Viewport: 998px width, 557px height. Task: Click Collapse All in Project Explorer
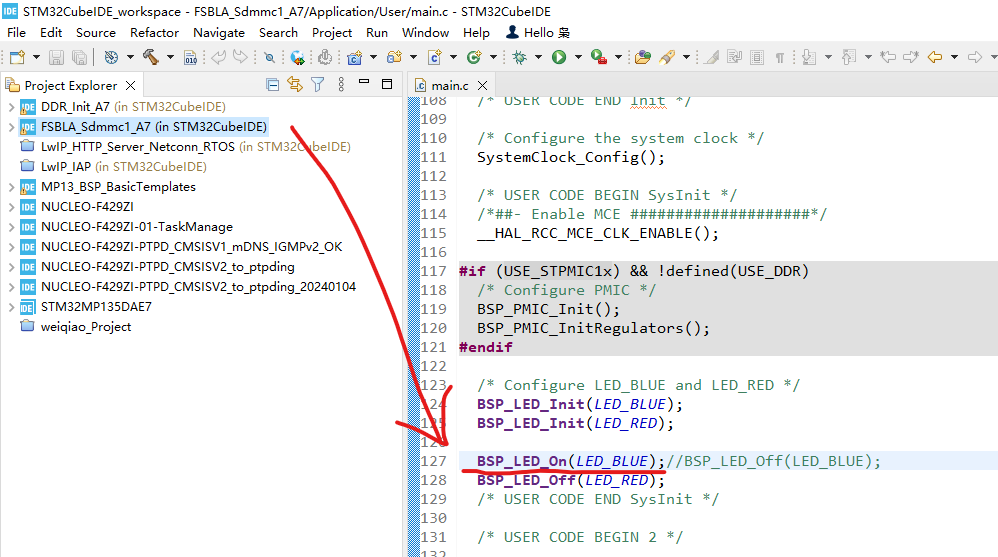272,85
